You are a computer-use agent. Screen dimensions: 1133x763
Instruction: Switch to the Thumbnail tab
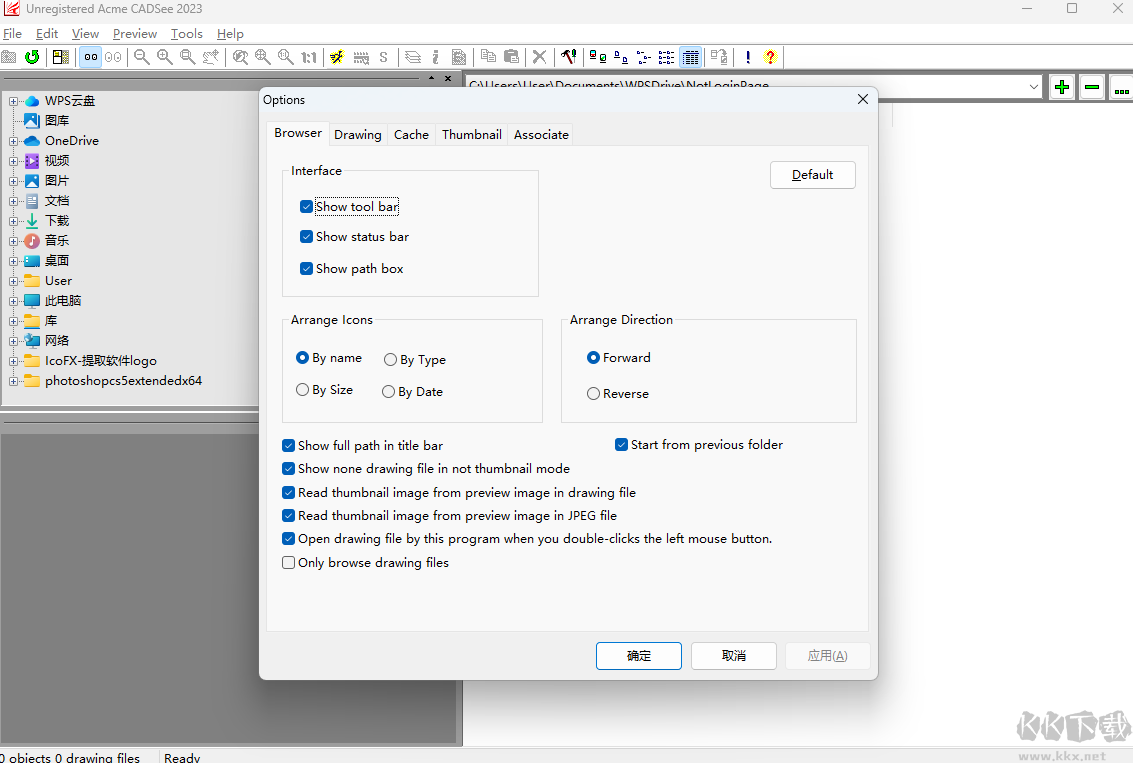(x=471, y=134)
